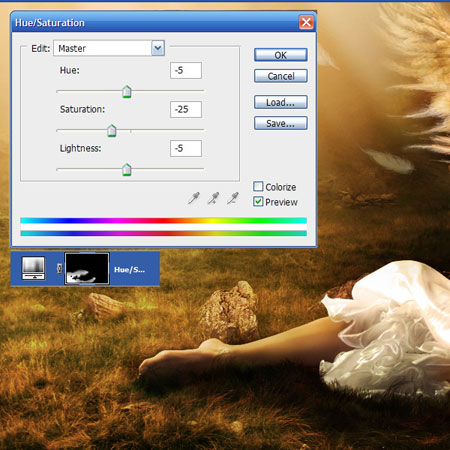Click the Saturation slider handle
The width and height of the screenshot is (450, 450).
112,131
